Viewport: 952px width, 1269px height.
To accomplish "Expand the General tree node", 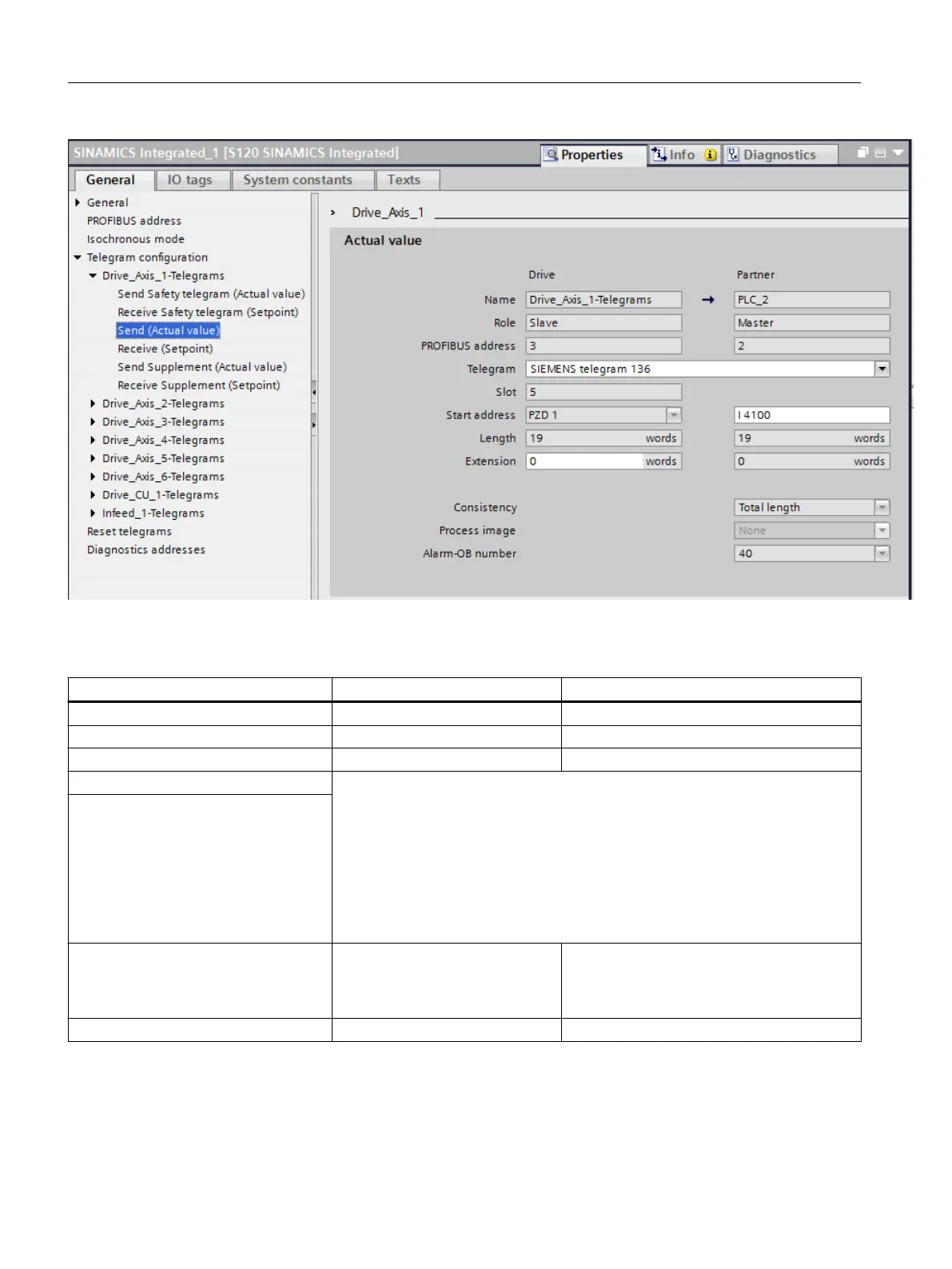I will pyautogui.click(x=78, y=202).
